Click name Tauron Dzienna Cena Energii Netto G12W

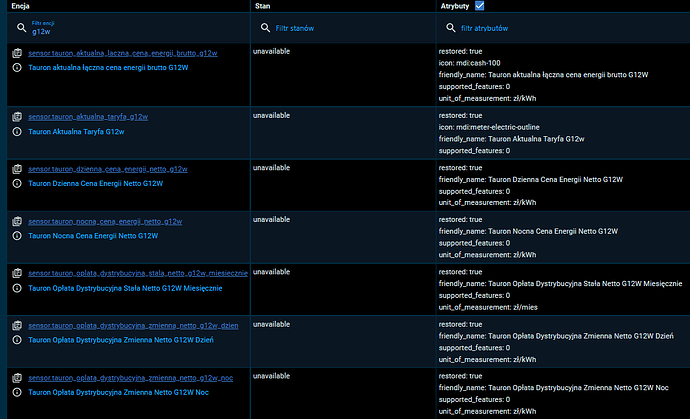pos(95,184)
